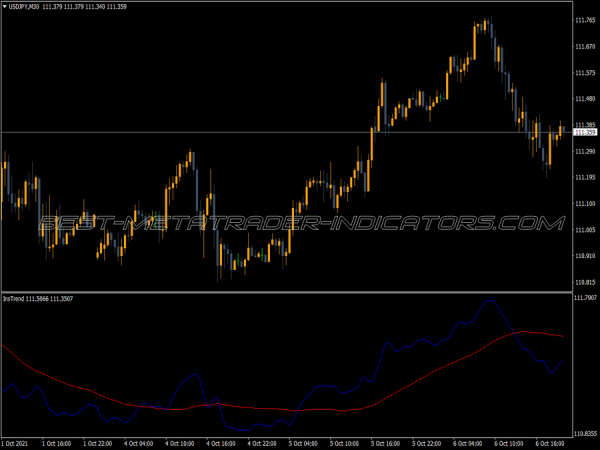Select the 6 Oct 04:00 time label
This screenshot has height=450, width=600.
coord(468,443)
